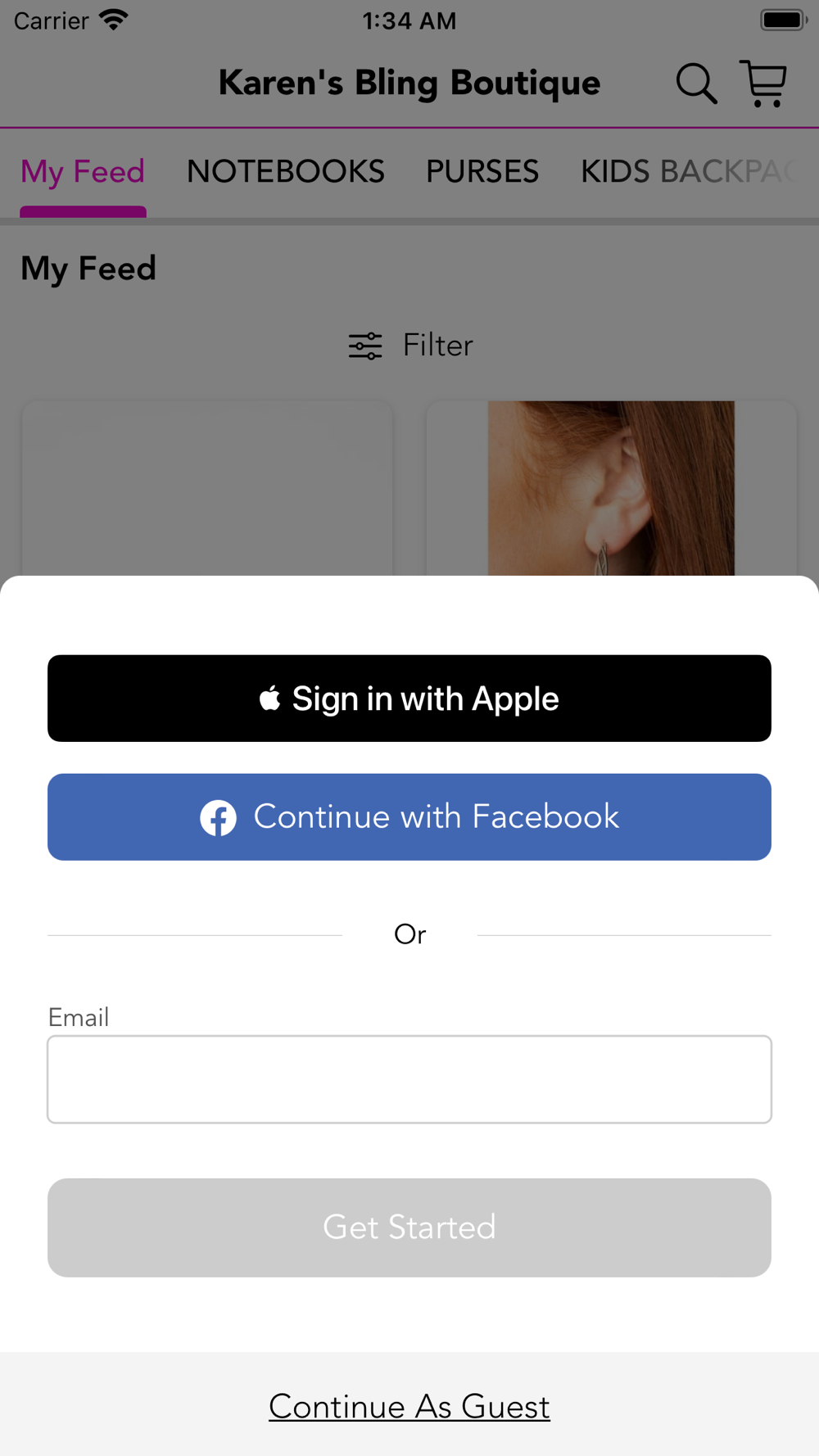
Task: Open the earring product thumbnail
Action: tap(611, 488)
